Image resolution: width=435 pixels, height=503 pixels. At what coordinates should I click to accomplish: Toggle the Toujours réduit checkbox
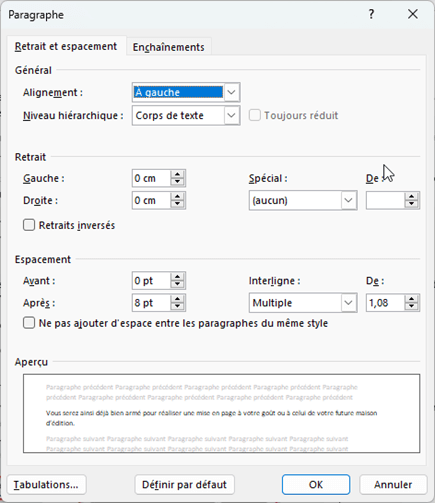[x=255, y=115]
